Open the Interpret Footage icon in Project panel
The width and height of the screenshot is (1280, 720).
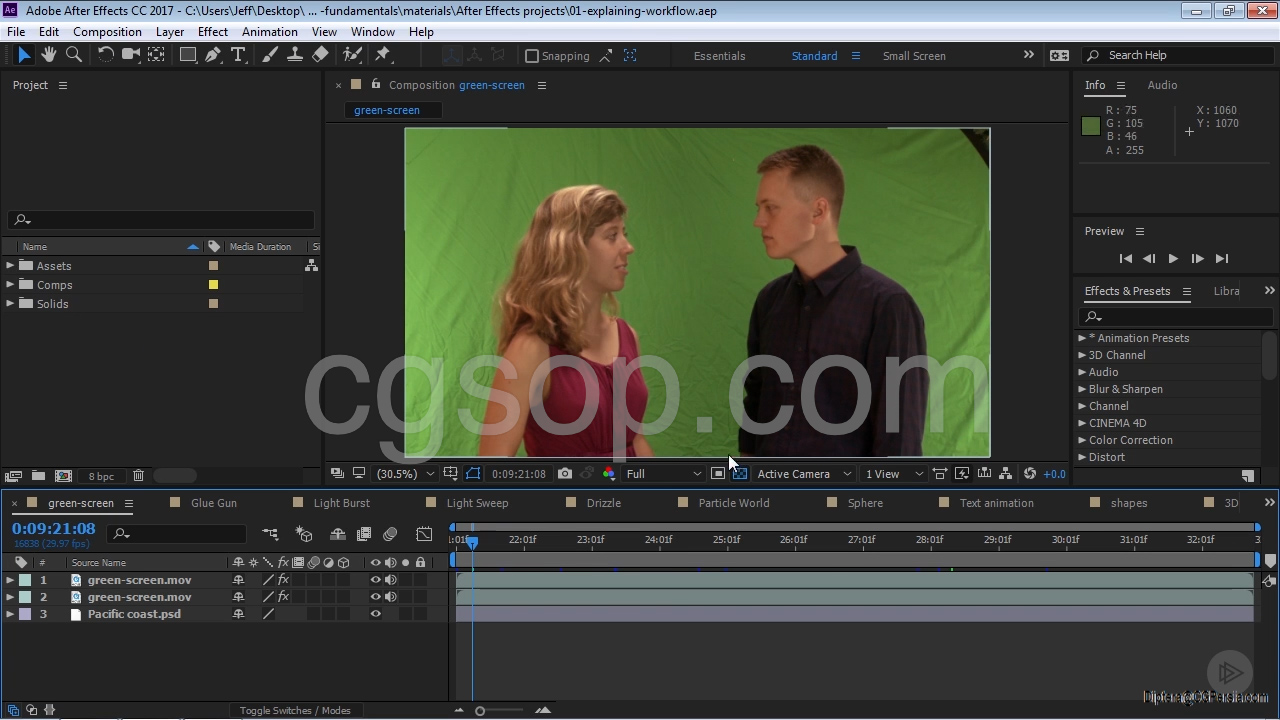pyautogui.click(x=13, y=476)
